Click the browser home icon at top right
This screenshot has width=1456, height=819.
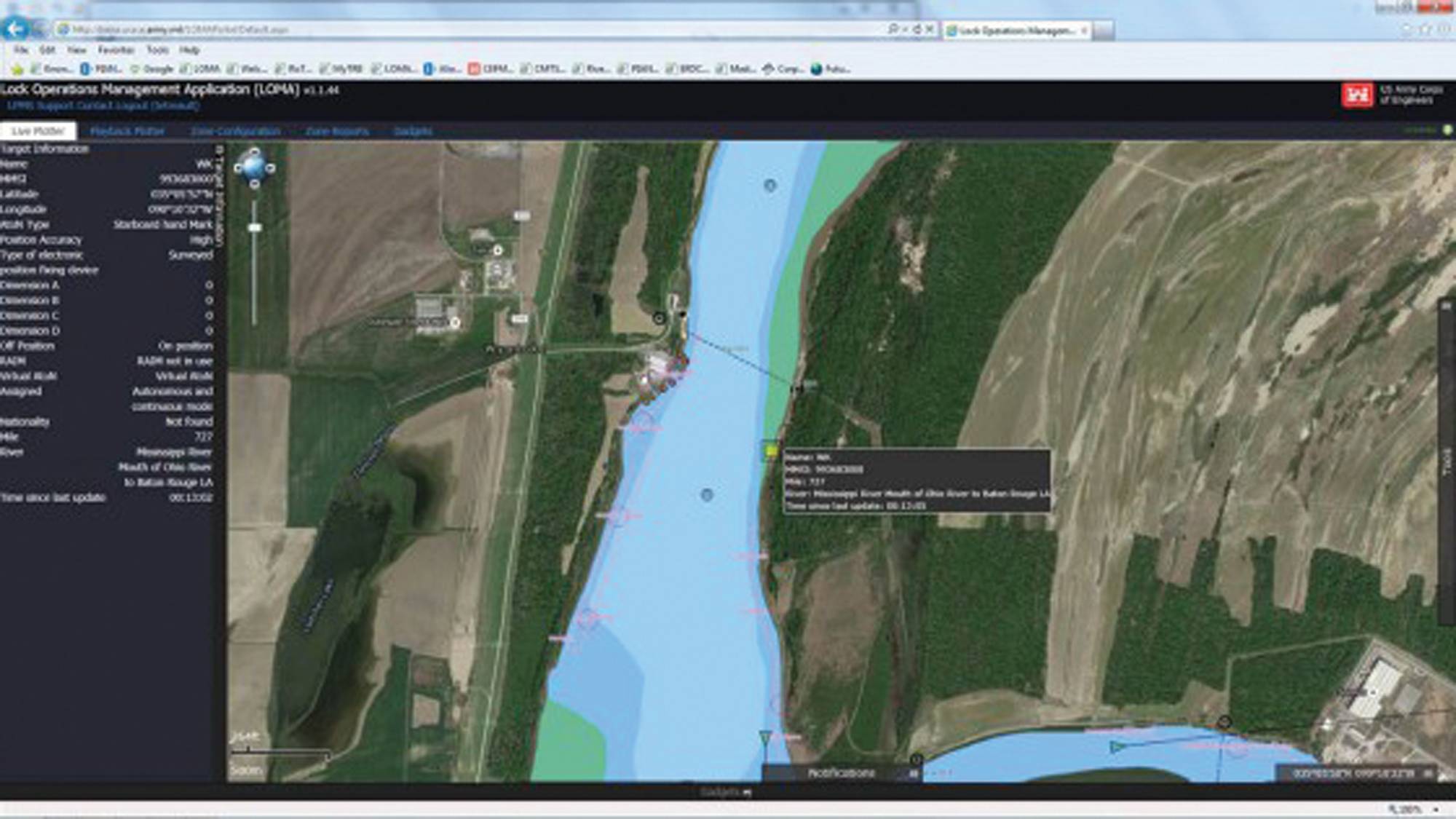pyautogui.click(x=1406, y=29)
